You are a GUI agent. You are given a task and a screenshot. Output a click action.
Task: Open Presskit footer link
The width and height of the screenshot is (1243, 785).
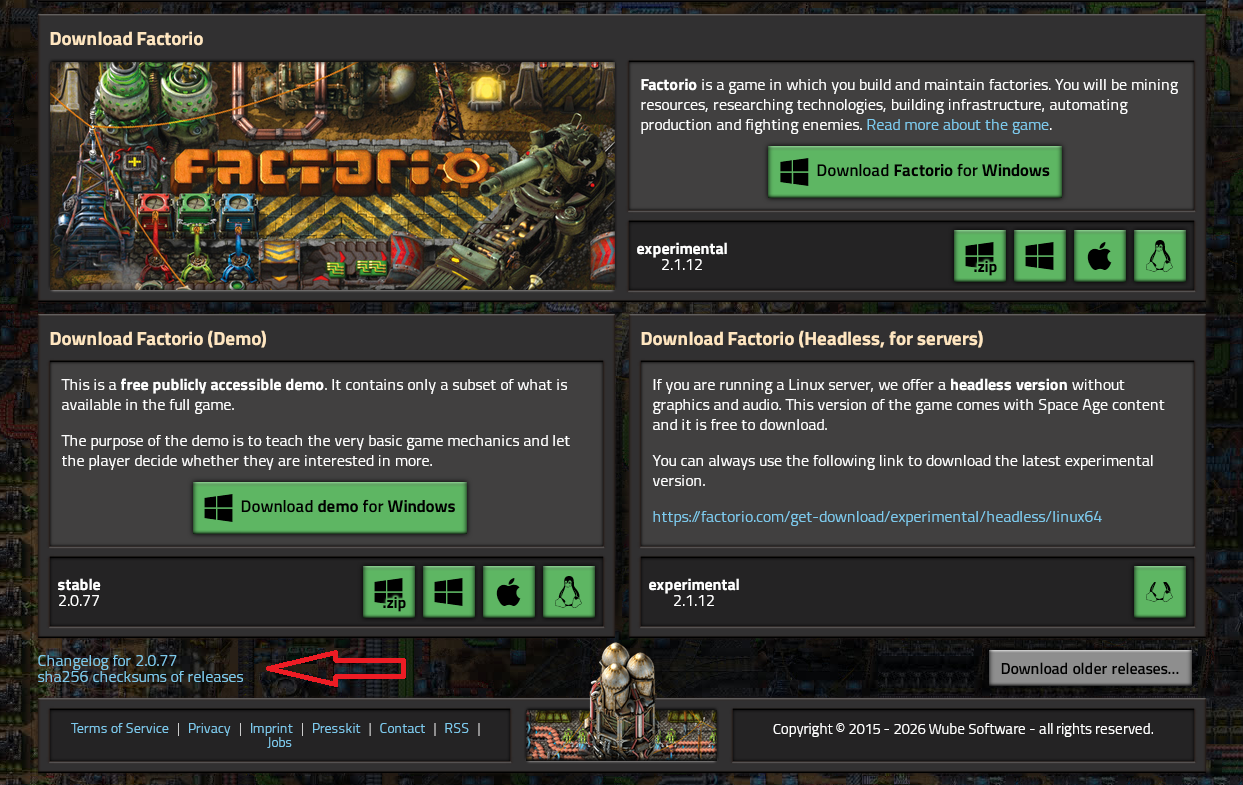tap(336, 729)
